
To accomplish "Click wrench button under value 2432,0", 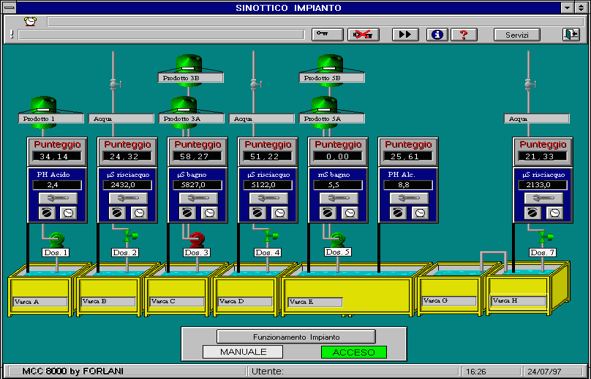I will [x=128, y=198].
